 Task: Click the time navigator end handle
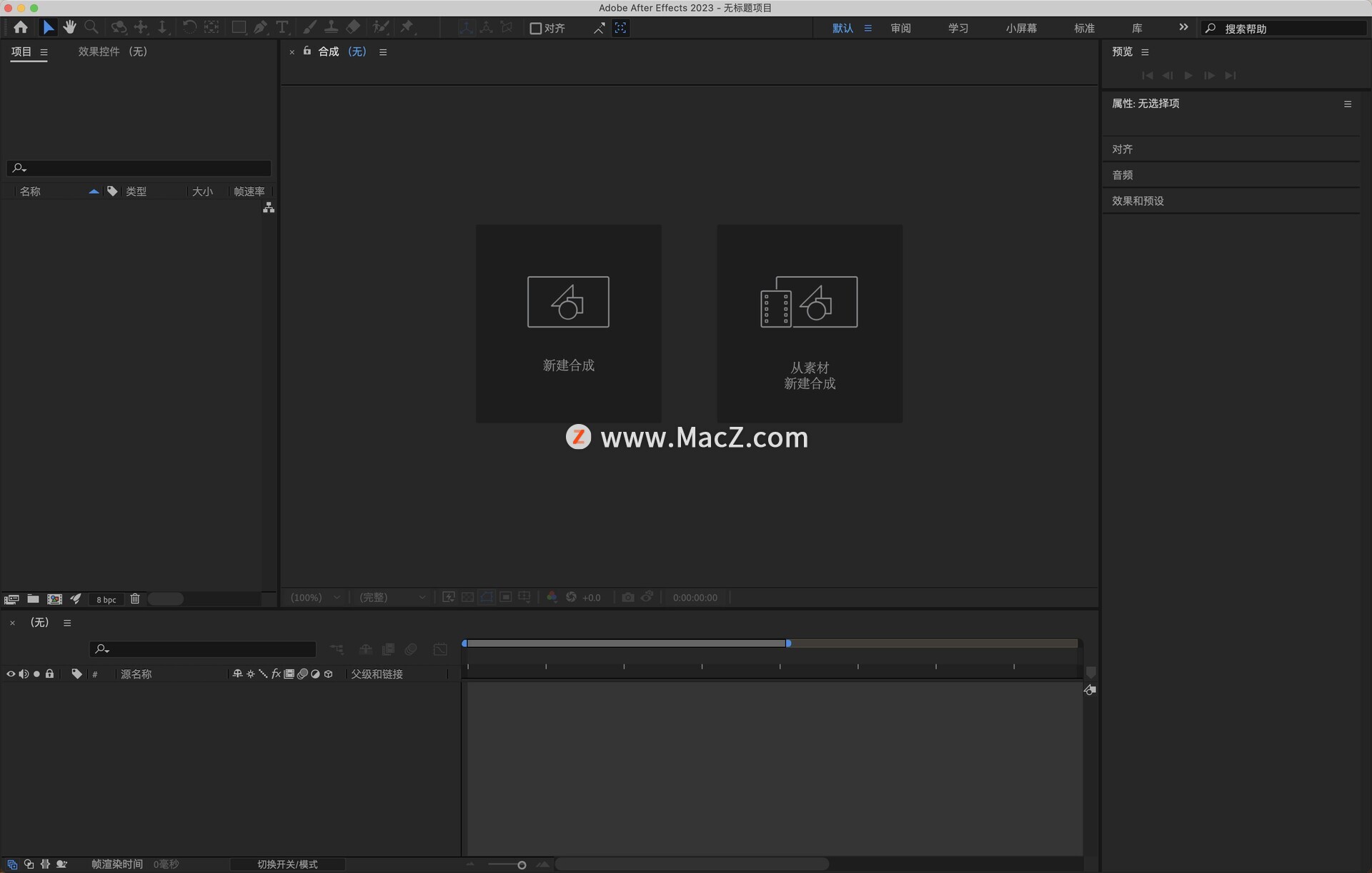(x=788, y=643)
